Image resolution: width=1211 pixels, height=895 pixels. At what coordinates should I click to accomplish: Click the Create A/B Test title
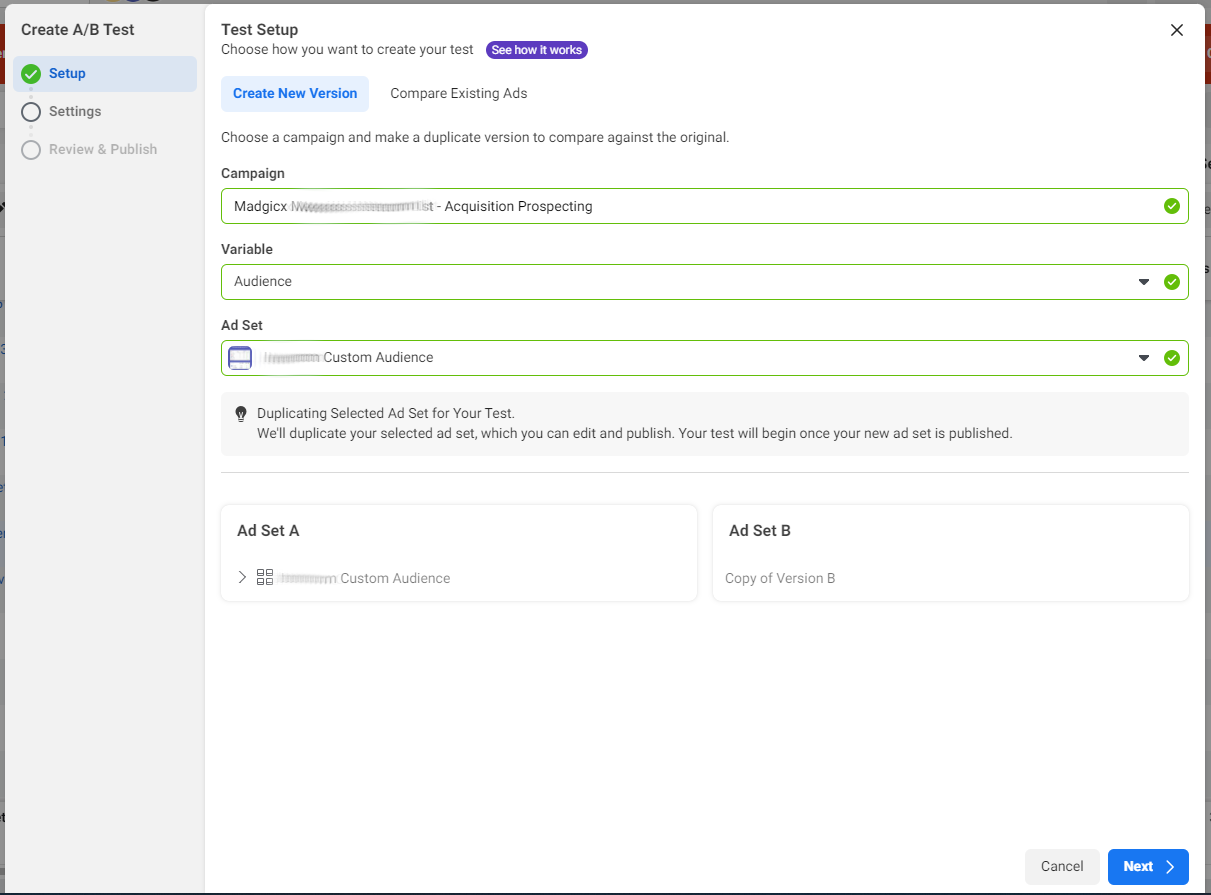78,29
